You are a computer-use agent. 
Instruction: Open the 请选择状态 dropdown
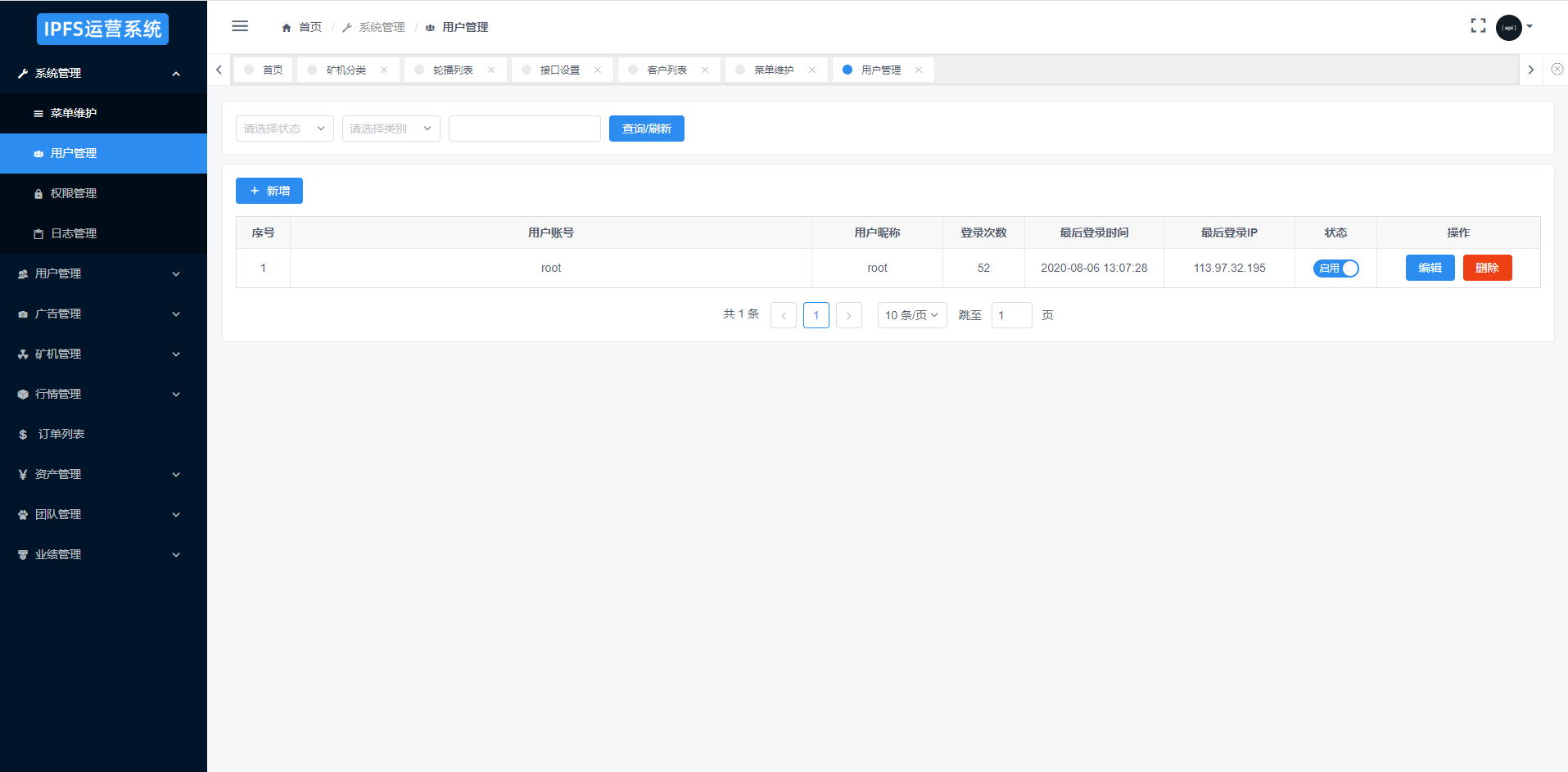(x=284, y=129)
